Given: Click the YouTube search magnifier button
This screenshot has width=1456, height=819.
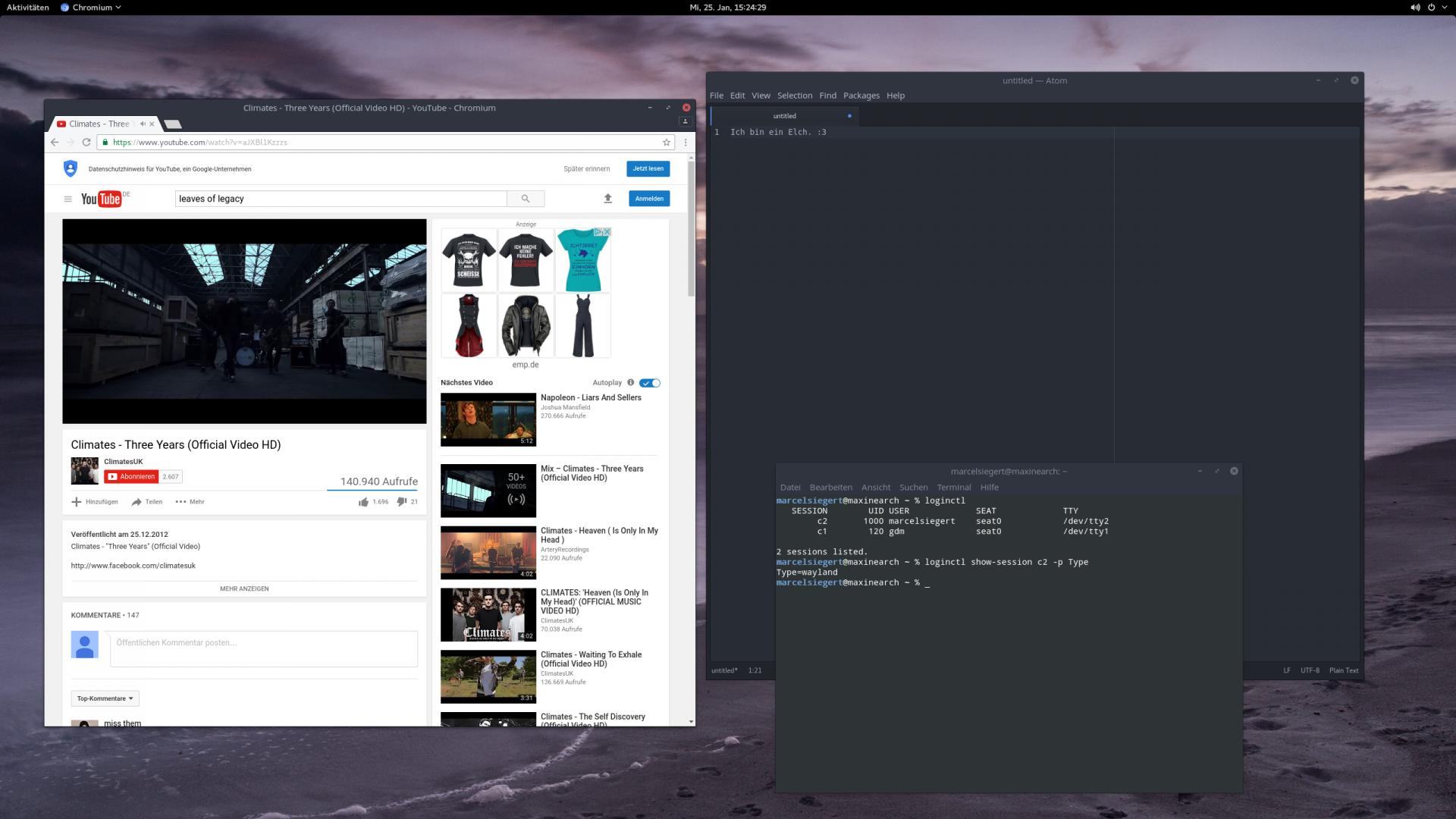Looking at the screenshot, I should point(526,199).
